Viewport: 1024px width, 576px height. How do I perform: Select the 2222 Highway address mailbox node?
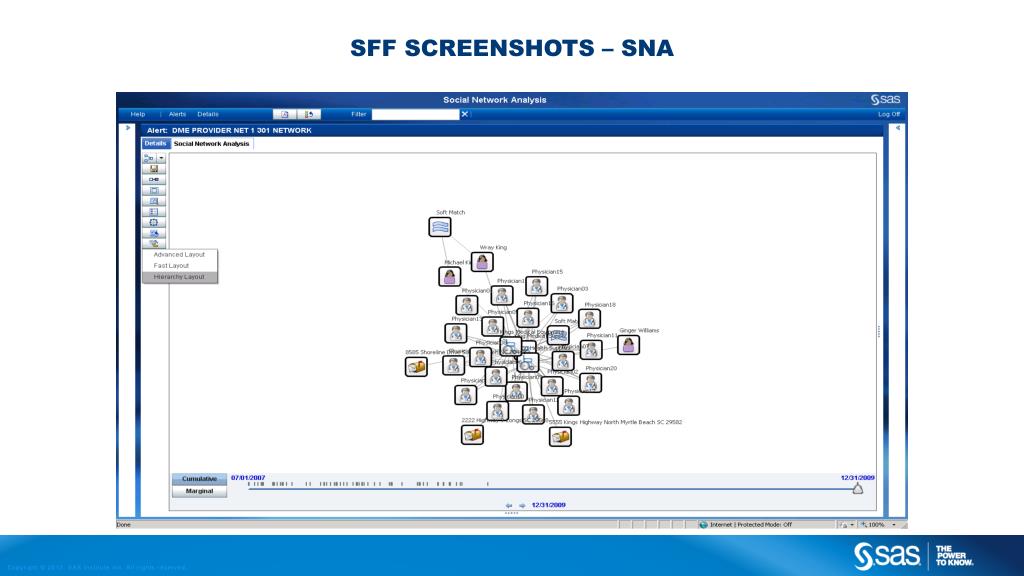[x=472, y=434]
